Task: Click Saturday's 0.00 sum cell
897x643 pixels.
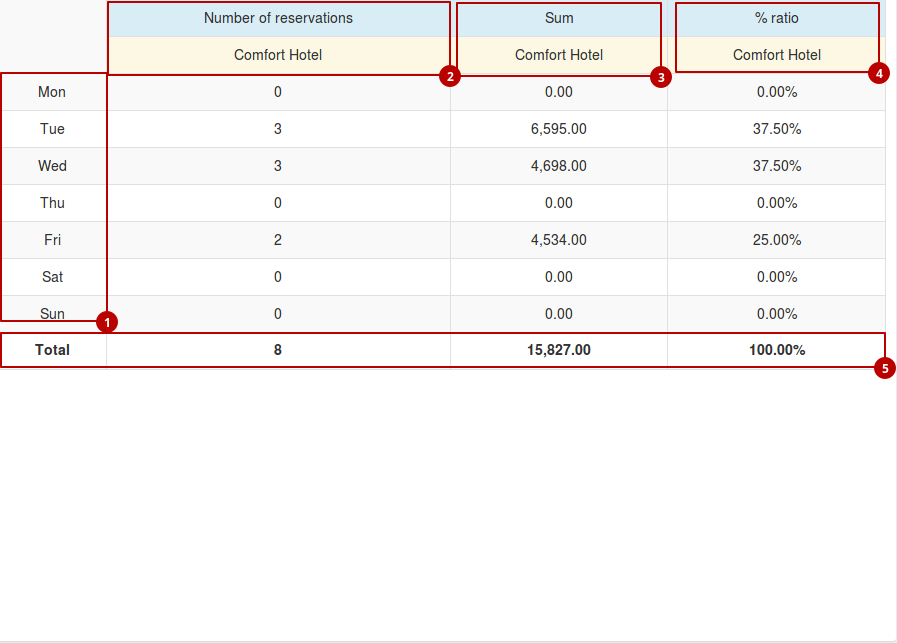Action: click(x=559, y=277)
